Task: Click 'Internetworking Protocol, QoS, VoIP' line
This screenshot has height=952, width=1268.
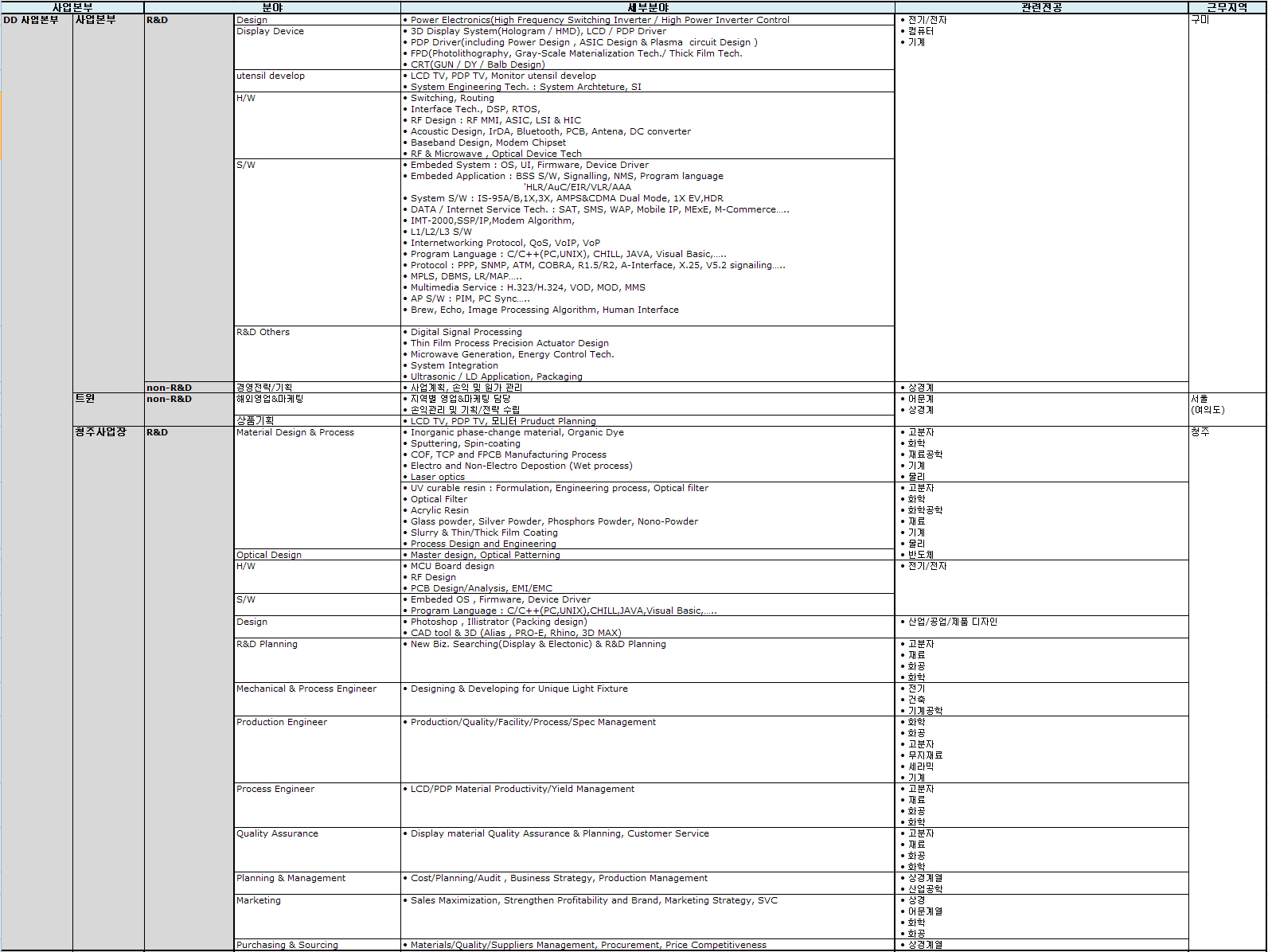Action: (501, 243)
